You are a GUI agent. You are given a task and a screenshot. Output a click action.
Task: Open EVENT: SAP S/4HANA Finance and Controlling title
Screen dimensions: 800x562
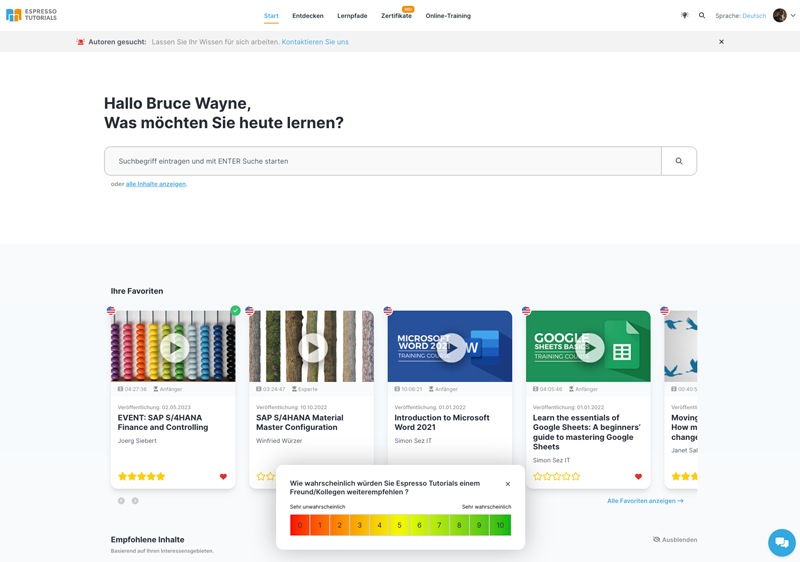coord(163,422)
